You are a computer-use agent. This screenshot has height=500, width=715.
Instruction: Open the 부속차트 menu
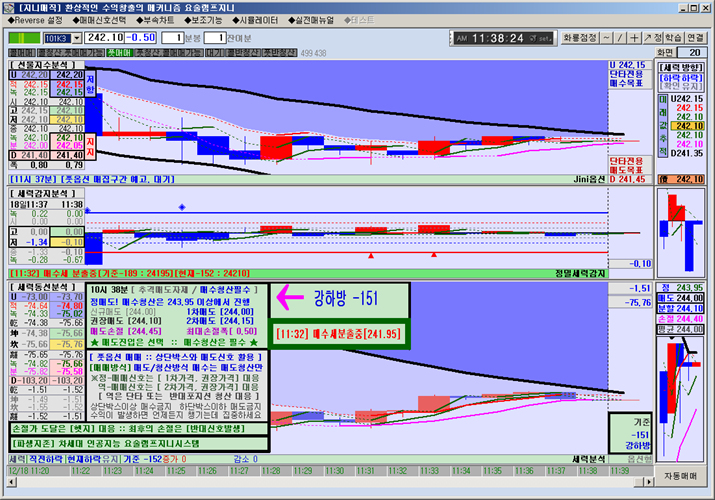click(155, 21)
